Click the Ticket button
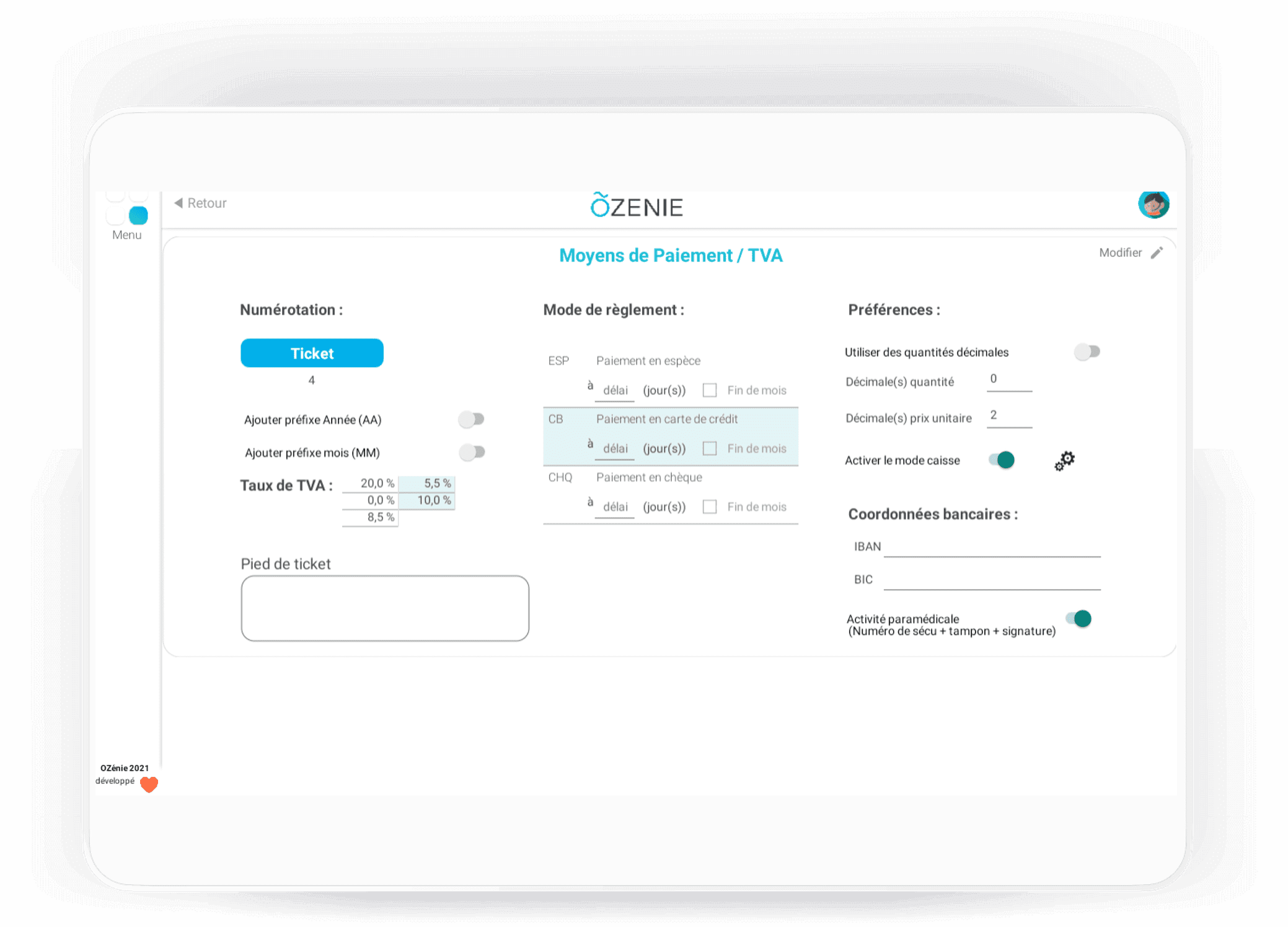Image resolution: width=1288 pixels, height=927 pixels. 312,353
